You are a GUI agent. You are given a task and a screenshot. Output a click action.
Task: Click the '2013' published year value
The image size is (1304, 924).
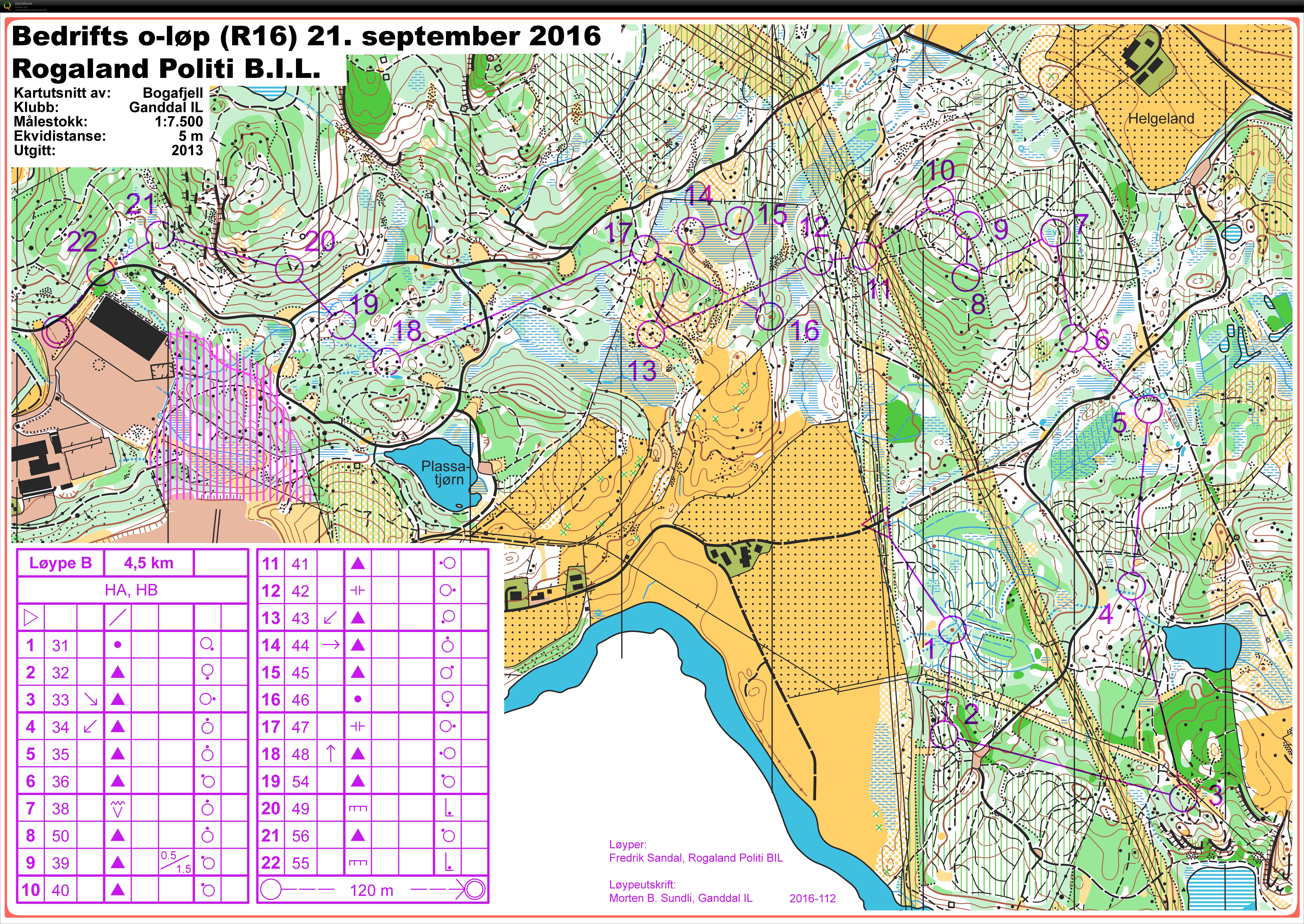(187, 150)
